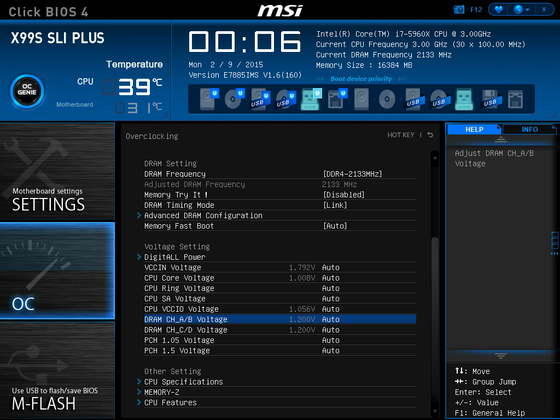
Task: Change DRAM Timing Mode Link value
Action: [335, 205]
